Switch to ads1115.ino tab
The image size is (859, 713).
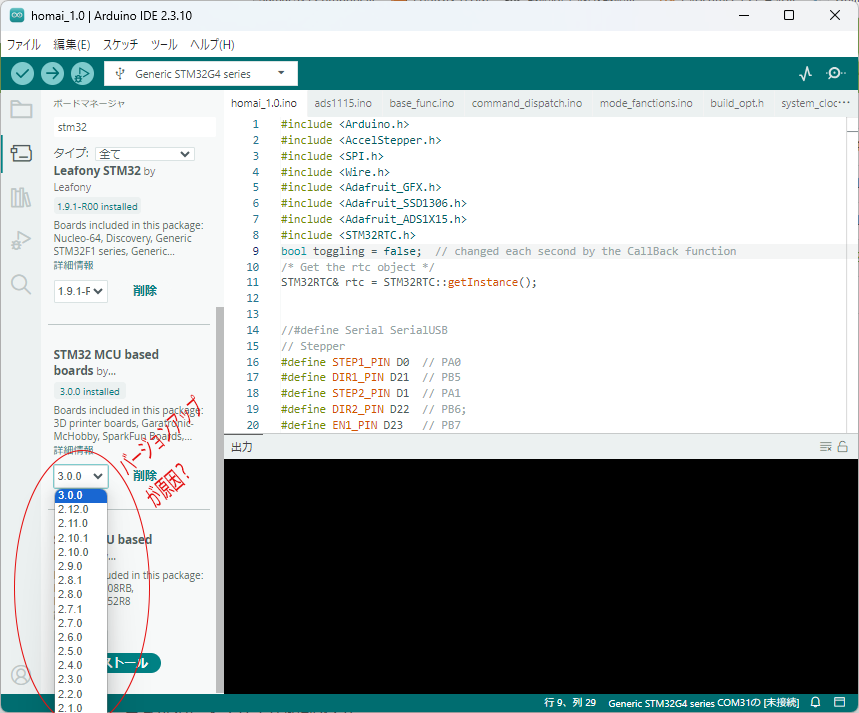[x=343, y=103]
